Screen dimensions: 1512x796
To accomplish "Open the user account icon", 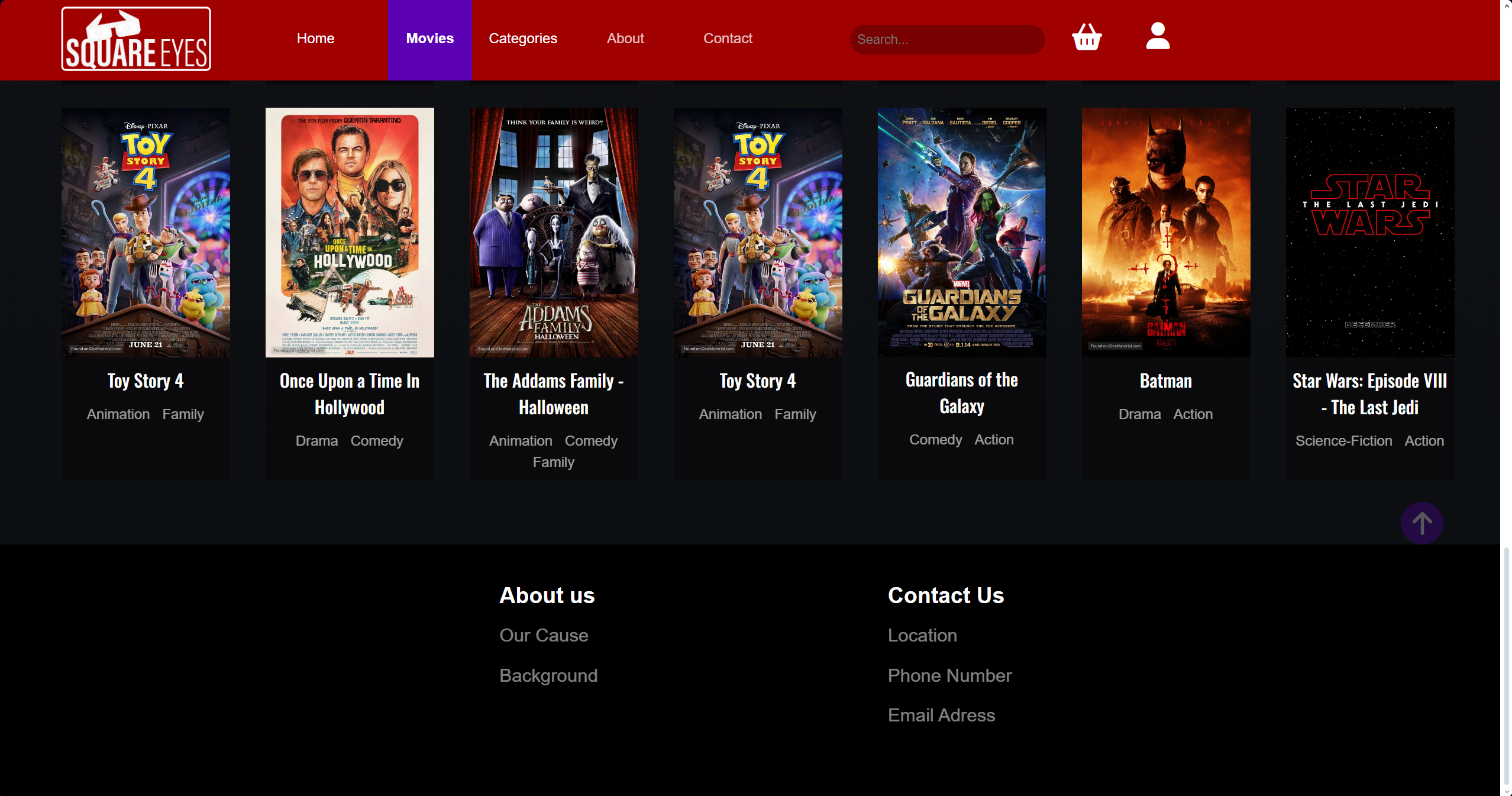I will pos(1157,38).
